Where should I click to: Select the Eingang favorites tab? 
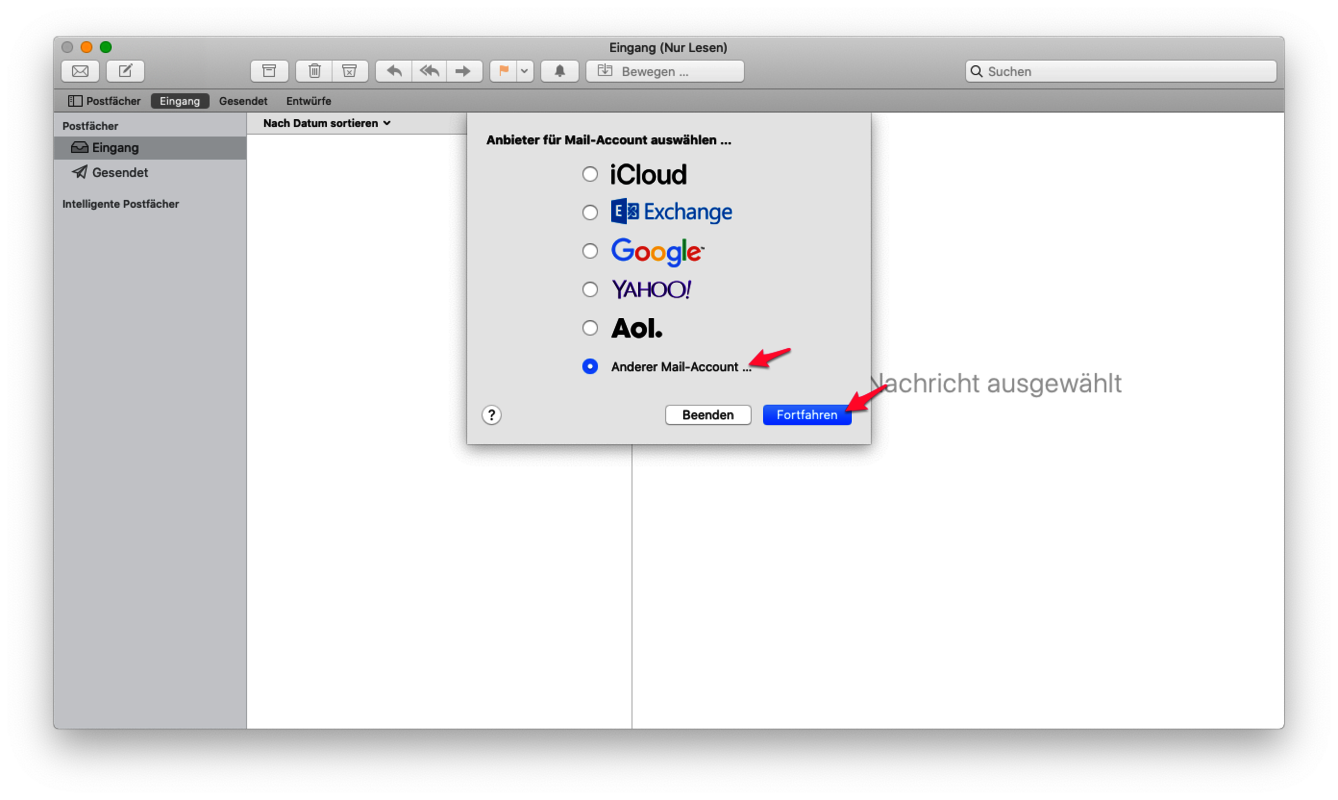pos(180,101)
